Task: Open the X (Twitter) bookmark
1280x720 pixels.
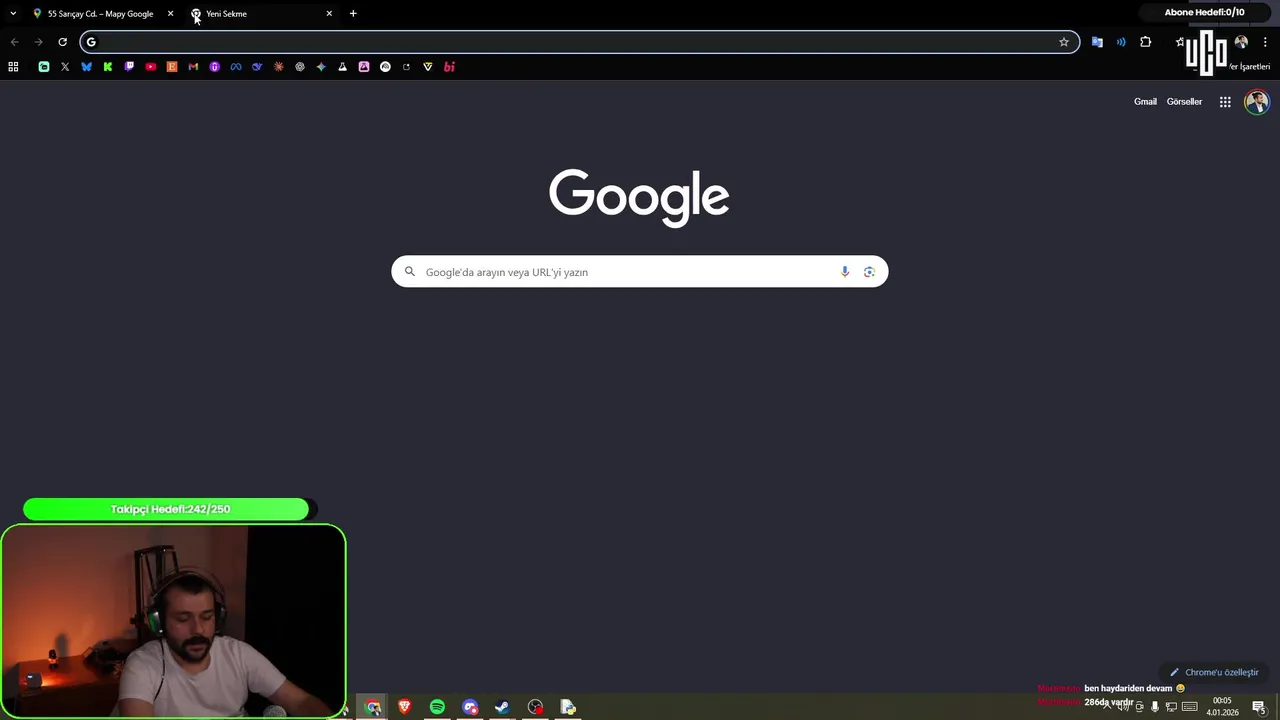Action: (x=65, y=67)
